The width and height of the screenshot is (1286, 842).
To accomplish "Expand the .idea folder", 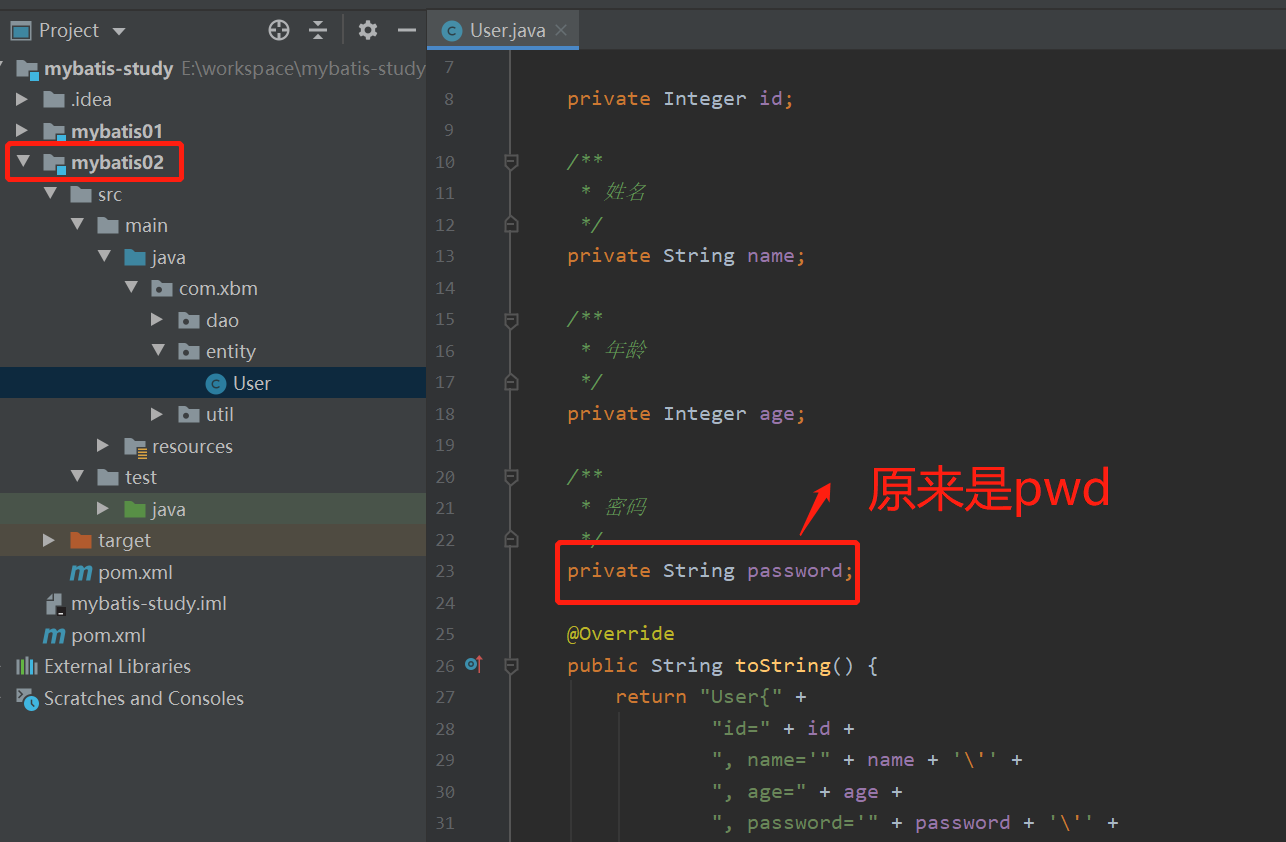I will tap(22, 99).
